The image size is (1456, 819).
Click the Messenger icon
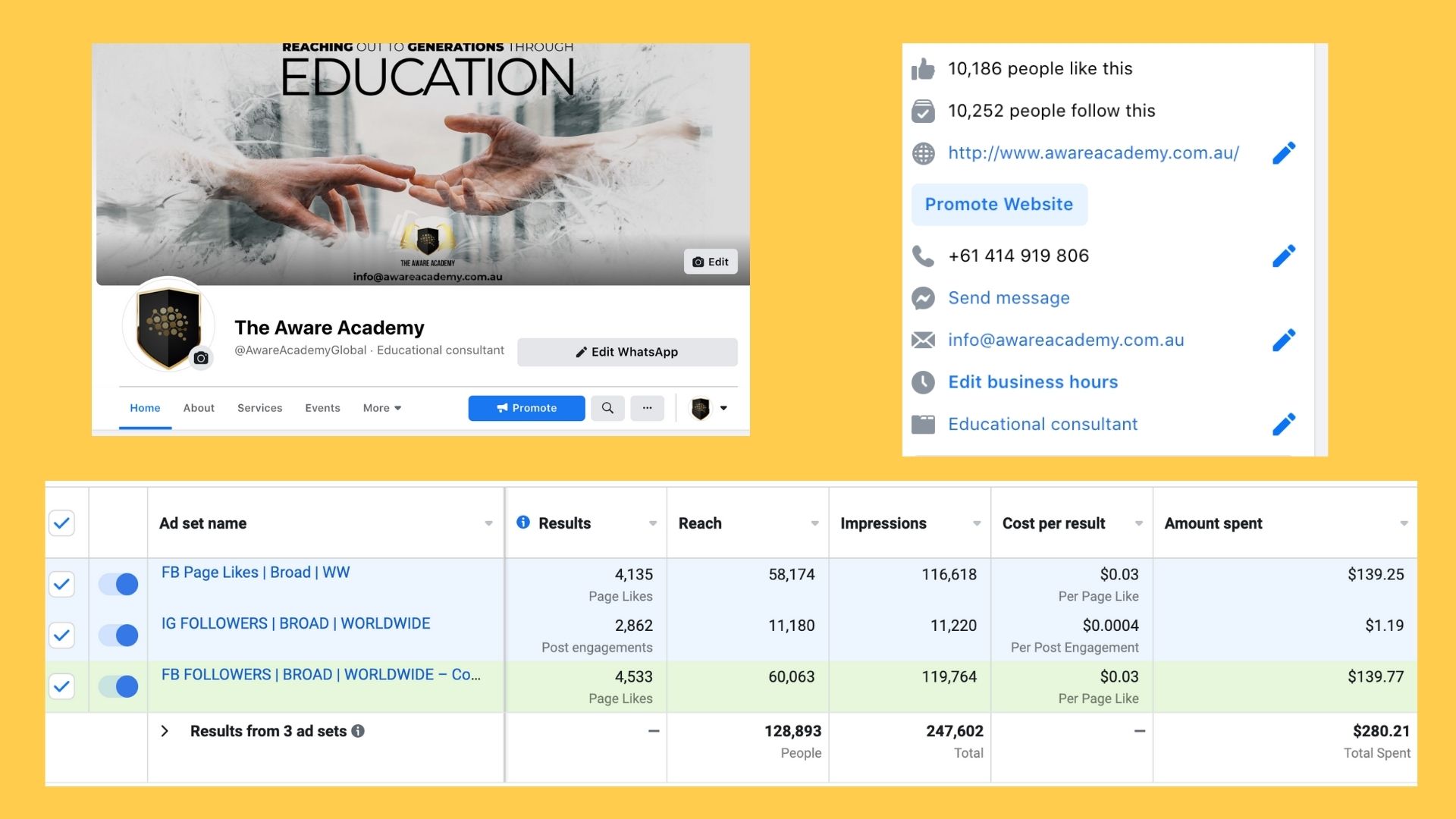[x=923, y=298]
